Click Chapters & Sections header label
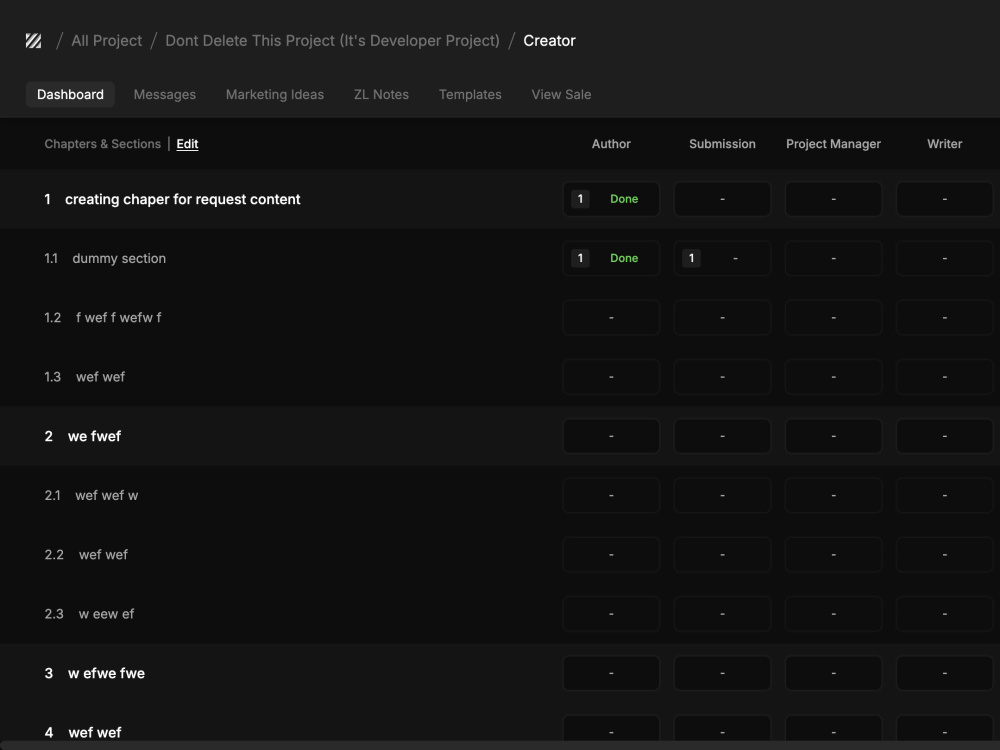Screen dimensions: 1000x750 coord(103,144)
